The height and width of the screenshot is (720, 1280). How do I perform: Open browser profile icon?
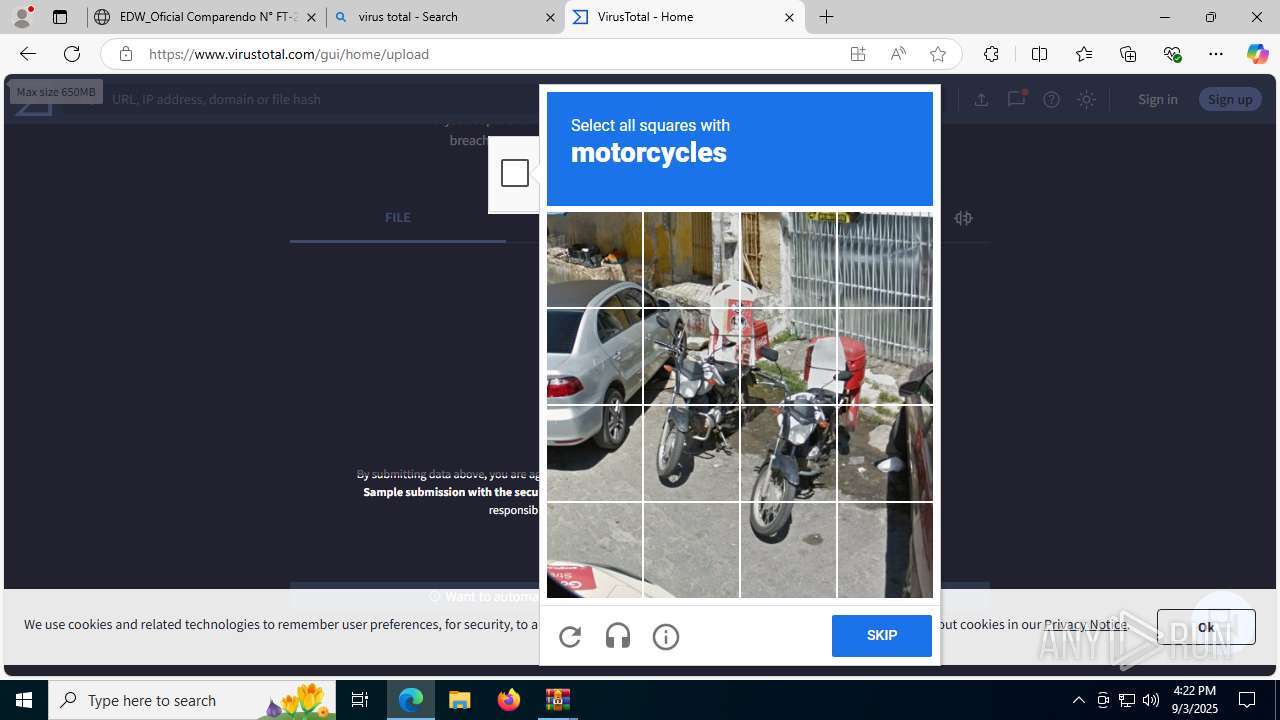click(x=22, y=17)
